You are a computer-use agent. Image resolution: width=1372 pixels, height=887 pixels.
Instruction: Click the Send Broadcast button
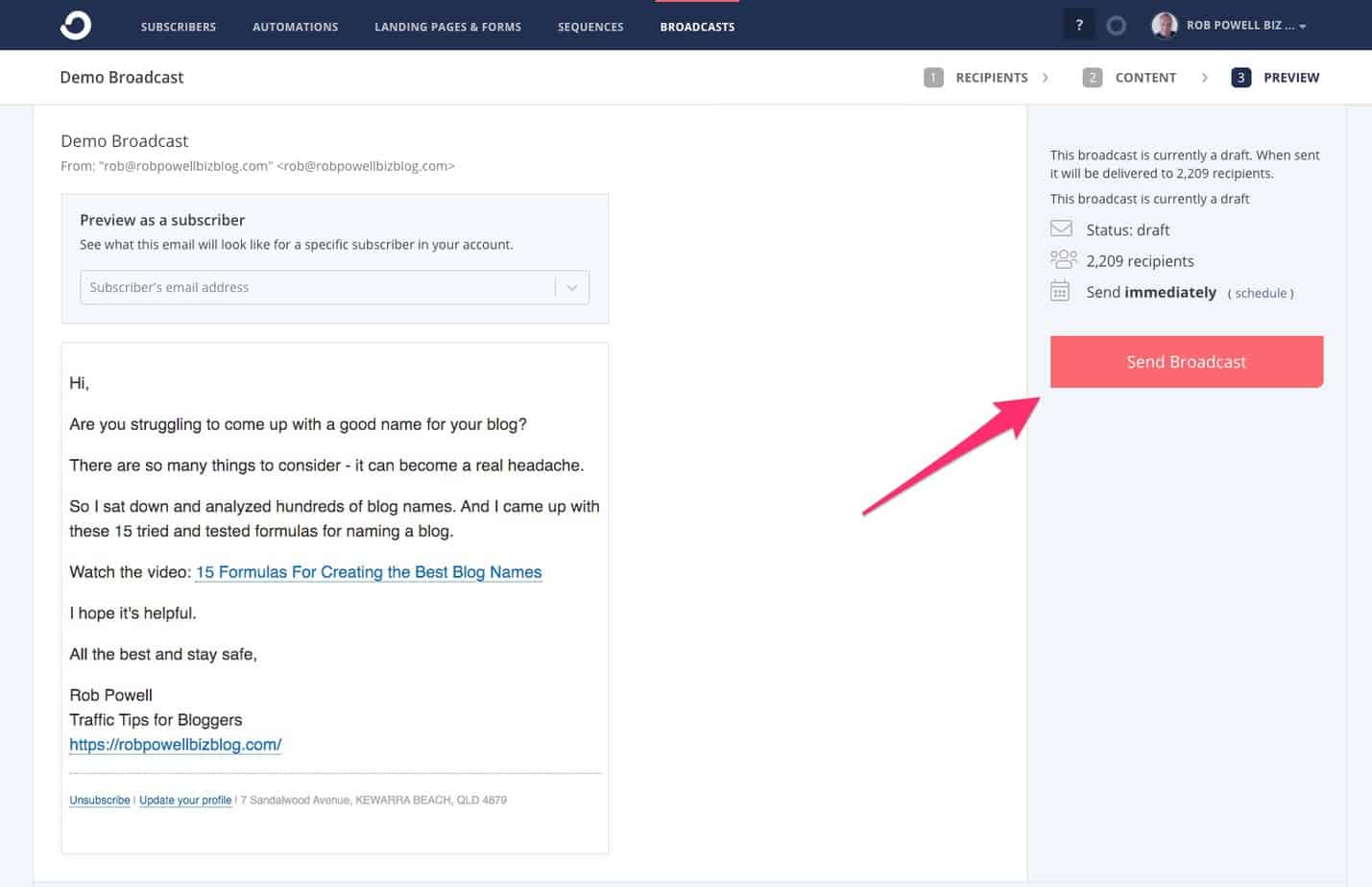[x=1187, y=362]
